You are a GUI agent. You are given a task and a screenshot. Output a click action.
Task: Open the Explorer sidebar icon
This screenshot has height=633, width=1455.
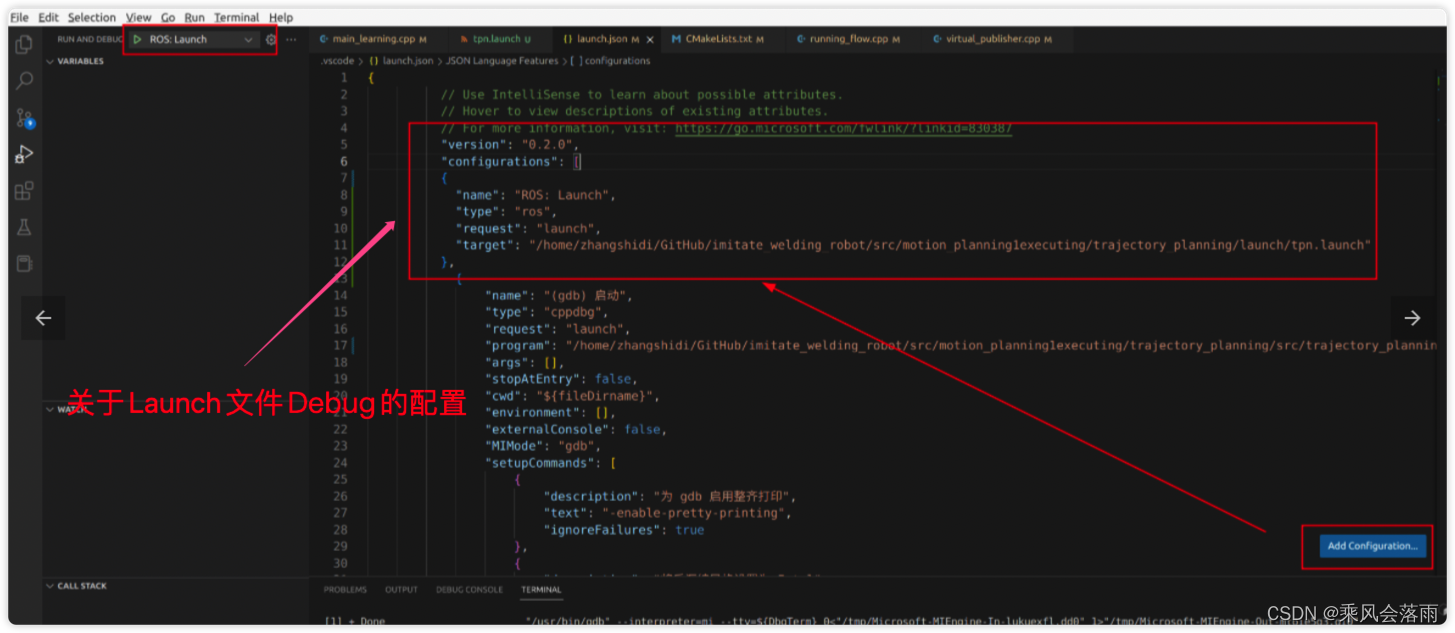click(x=24, y=44)
